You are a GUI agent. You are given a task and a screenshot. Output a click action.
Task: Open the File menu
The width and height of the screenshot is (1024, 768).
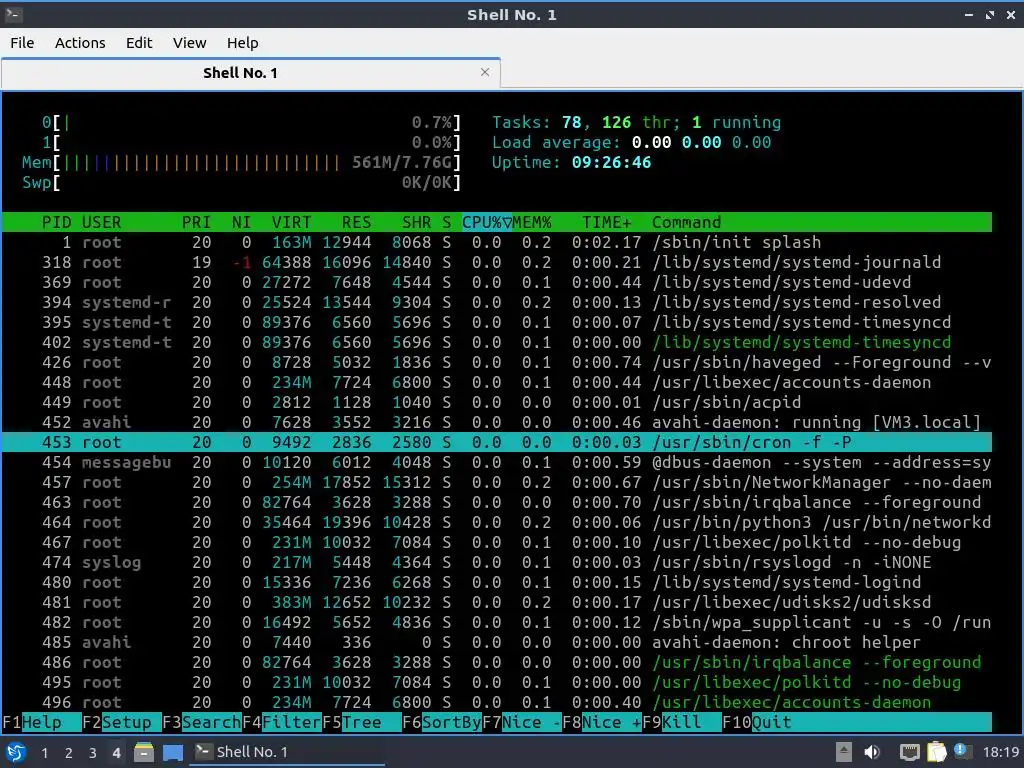(22, 43)
